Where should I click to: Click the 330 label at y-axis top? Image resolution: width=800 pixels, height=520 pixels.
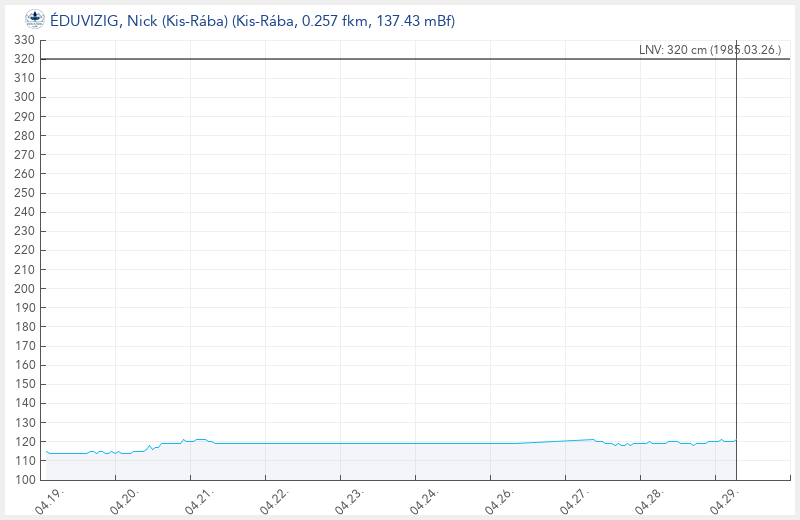coord(24,40)
